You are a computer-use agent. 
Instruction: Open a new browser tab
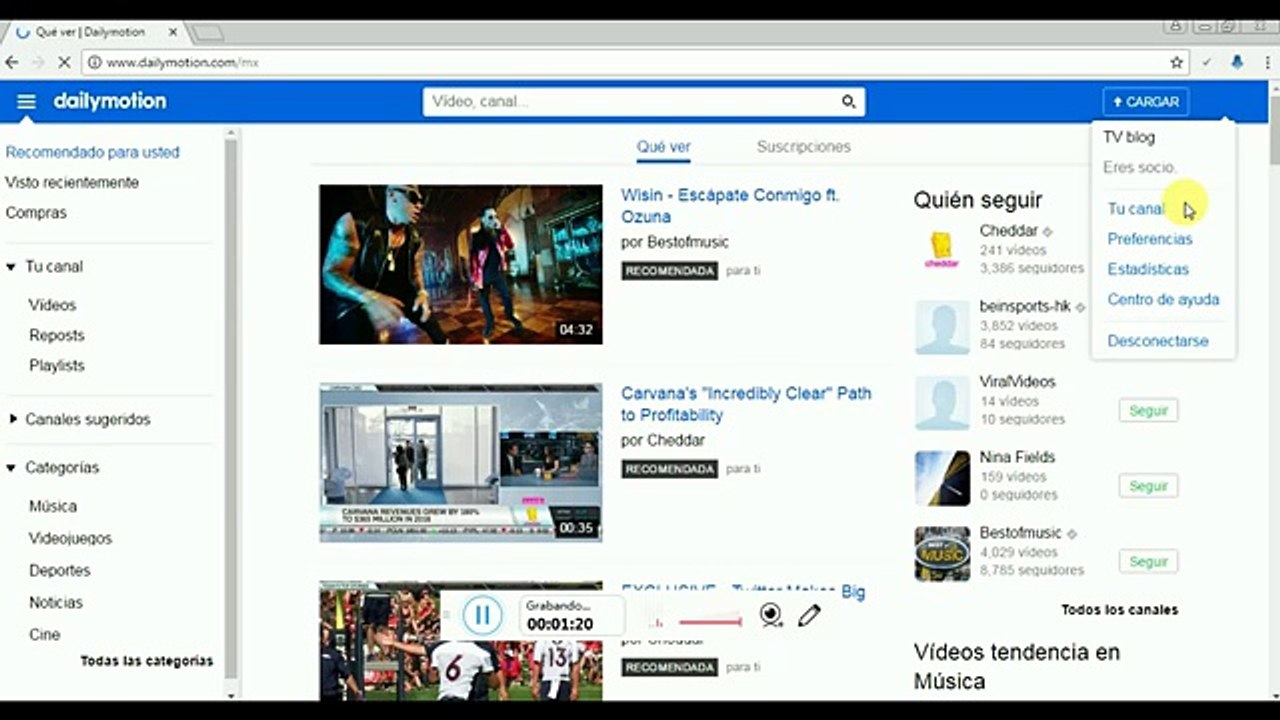click(x=207, y=32)
